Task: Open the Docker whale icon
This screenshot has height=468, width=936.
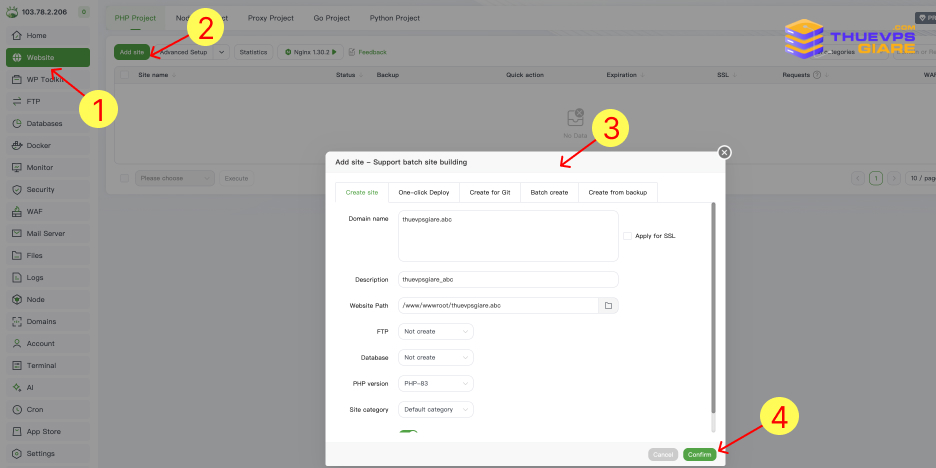Action: (x=17, y=146)
